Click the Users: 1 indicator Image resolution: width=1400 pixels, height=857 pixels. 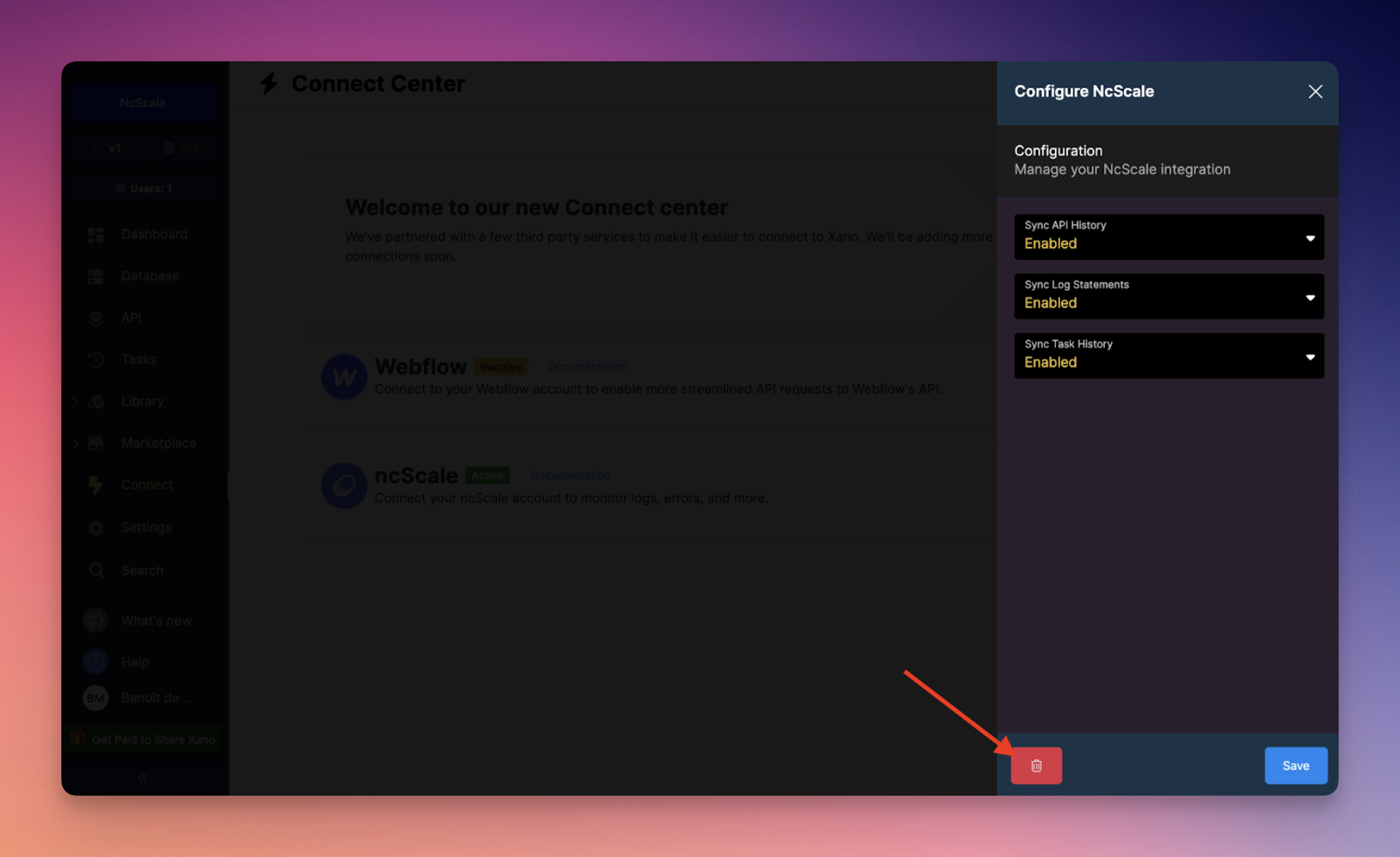click(x=143, y=188)
